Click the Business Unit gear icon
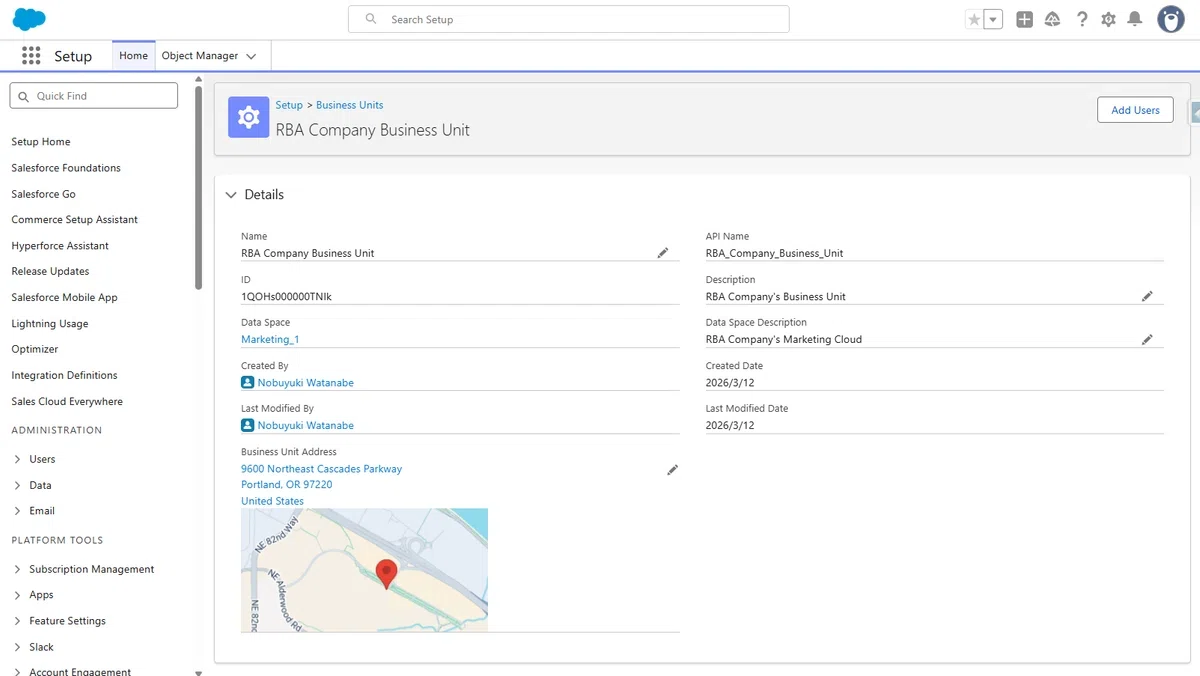This screenshot has height=676, width=1200. [248, 117]
